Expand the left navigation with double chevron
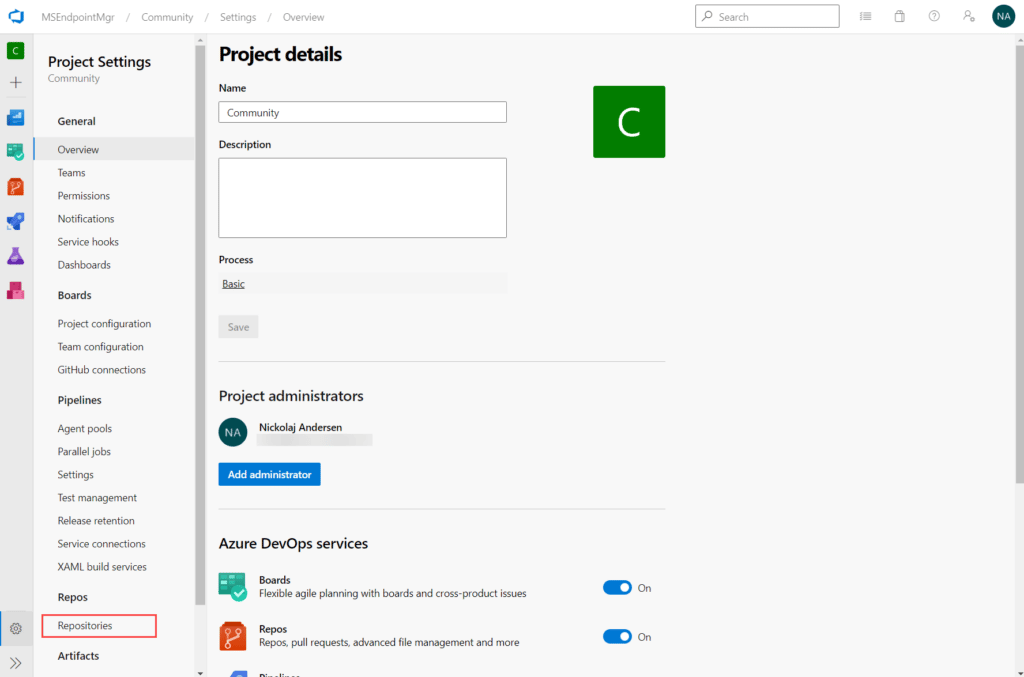 point(16,663)
